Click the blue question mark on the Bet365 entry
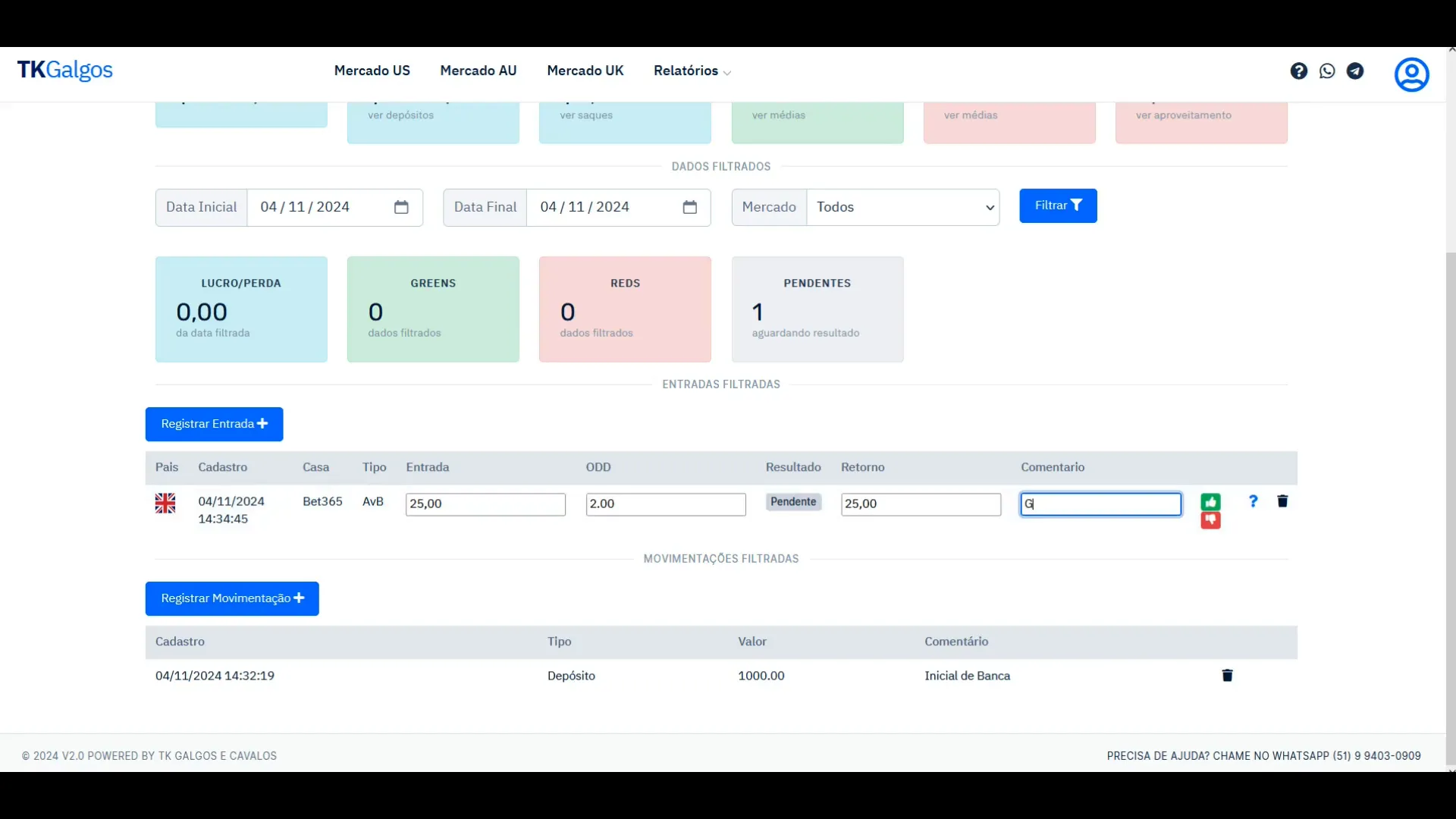 1253,501
